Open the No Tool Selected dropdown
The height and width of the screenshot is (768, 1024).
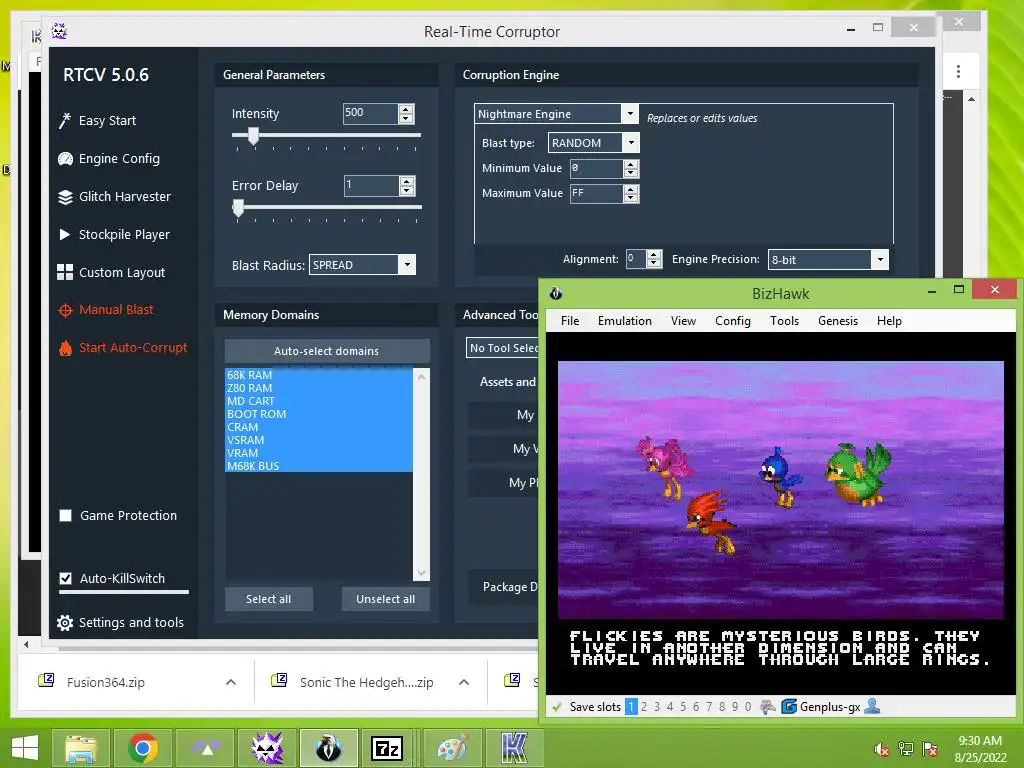tap(503, 348)
